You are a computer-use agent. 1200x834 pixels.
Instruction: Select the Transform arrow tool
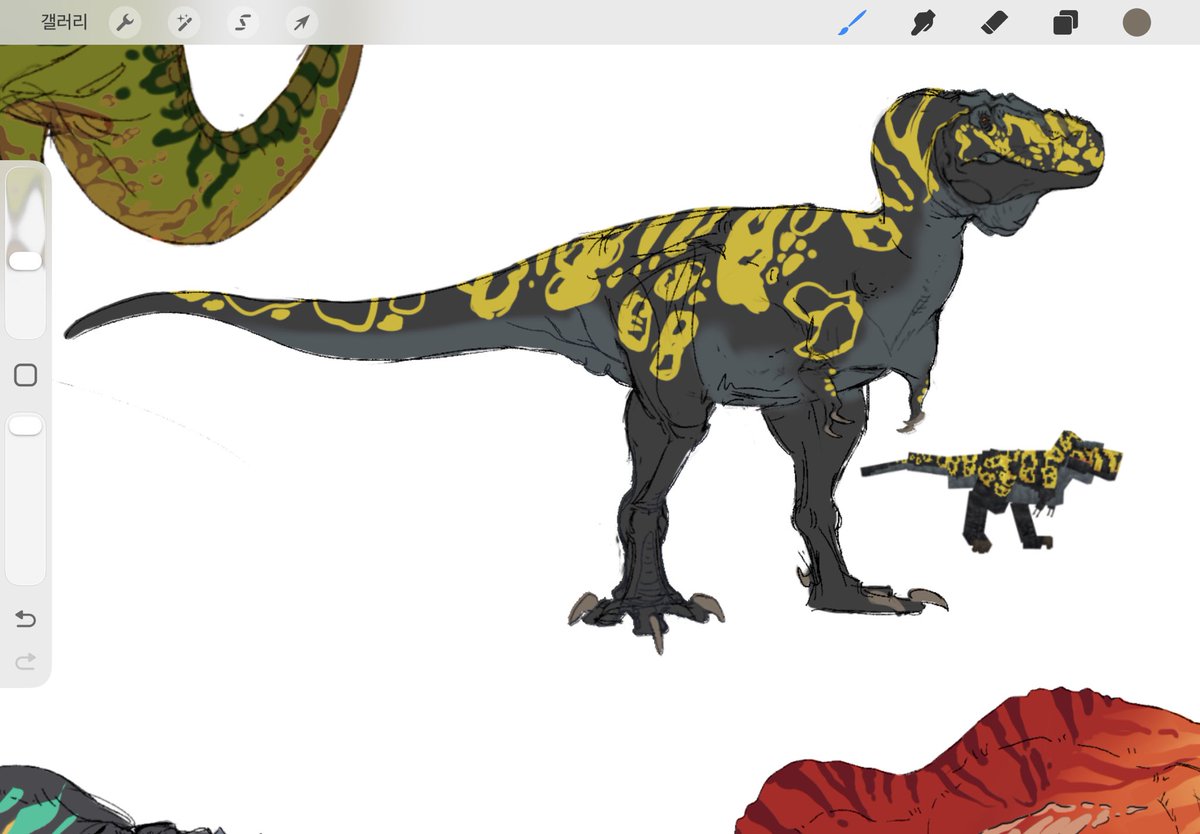point(301,22)
